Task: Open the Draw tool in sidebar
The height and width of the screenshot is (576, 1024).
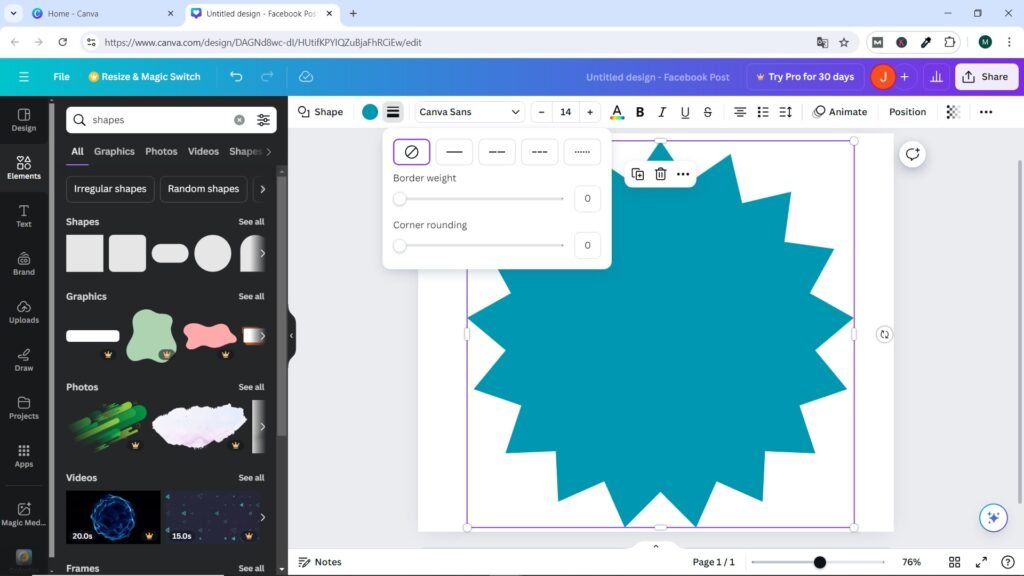Action: (24, 359)
